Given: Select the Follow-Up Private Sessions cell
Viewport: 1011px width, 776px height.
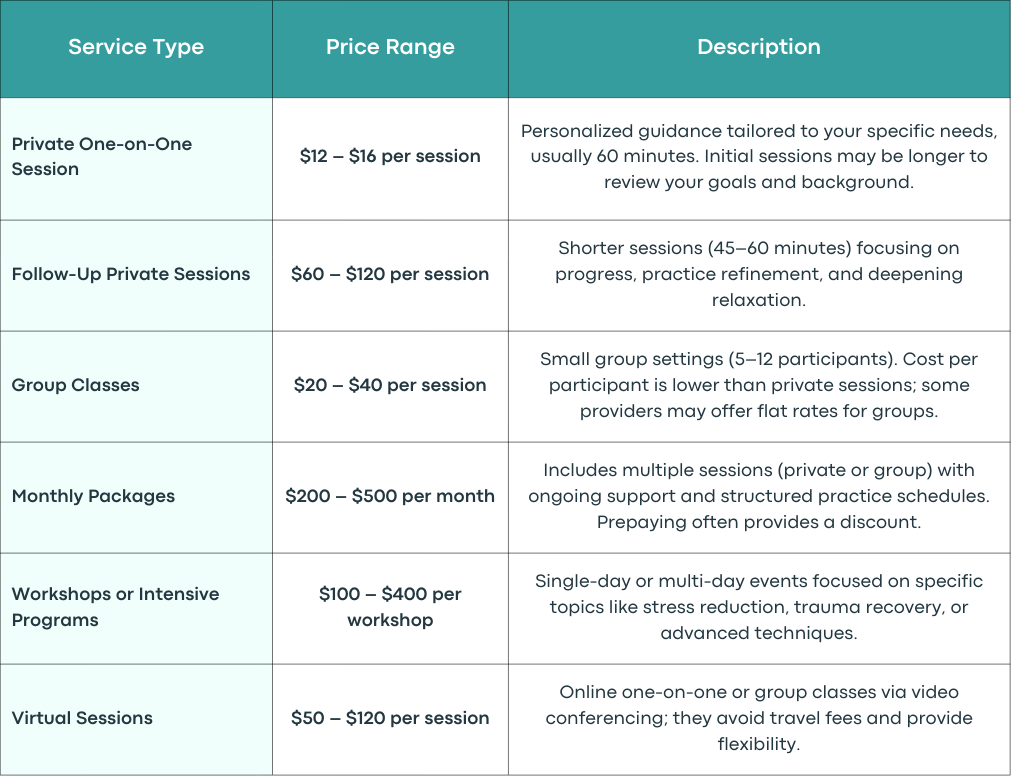Looking at the screenshot, I should tap(136, 276).
